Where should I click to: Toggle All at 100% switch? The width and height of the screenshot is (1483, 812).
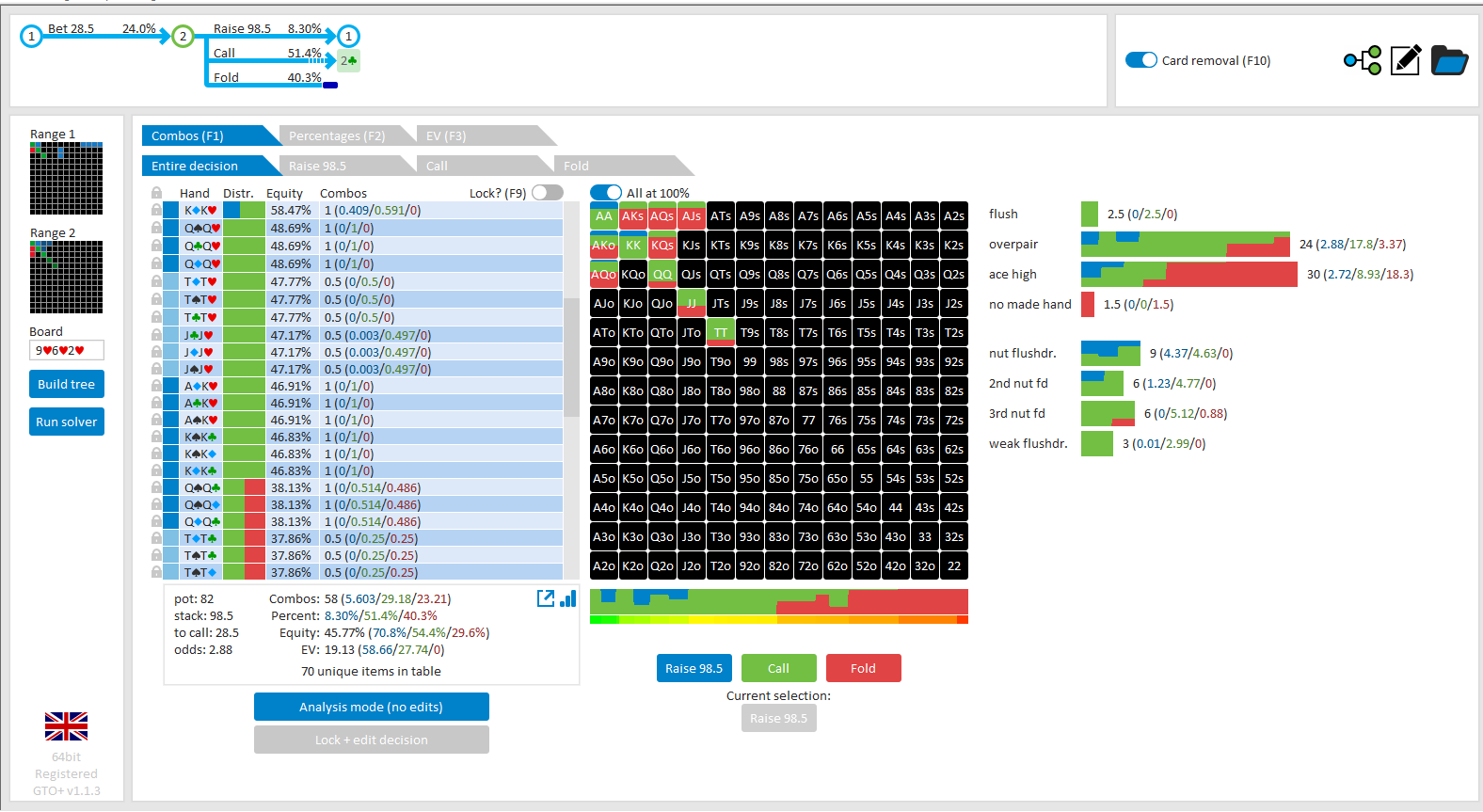[606, 193]
